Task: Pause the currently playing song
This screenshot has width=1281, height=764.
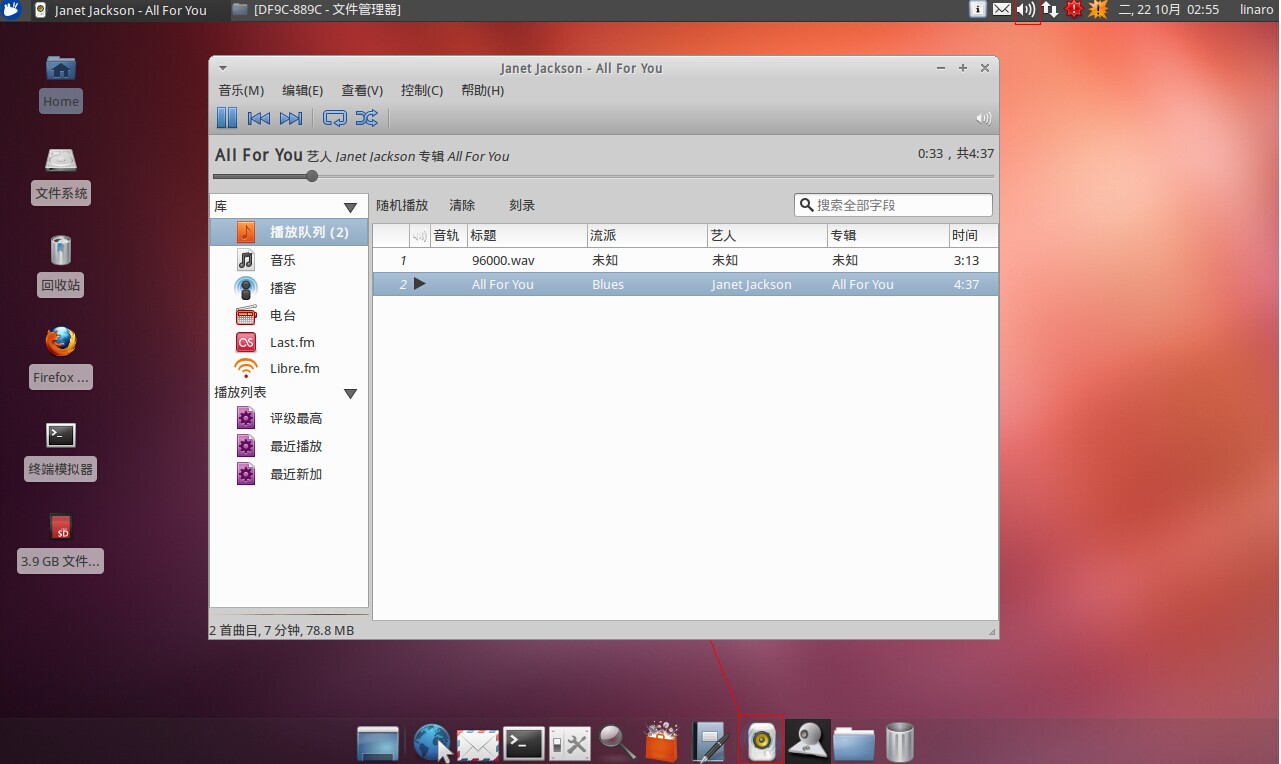Action: pyautogui.click(x=227, y=118)
